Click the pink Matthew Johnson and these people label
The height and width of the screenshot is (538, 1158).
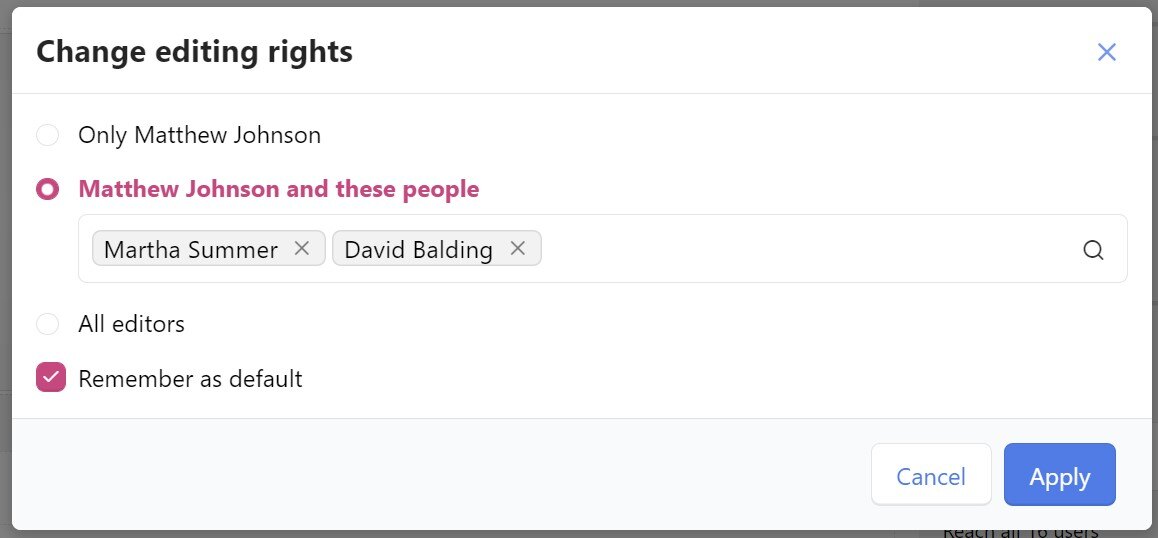click(x=278, y=189)
